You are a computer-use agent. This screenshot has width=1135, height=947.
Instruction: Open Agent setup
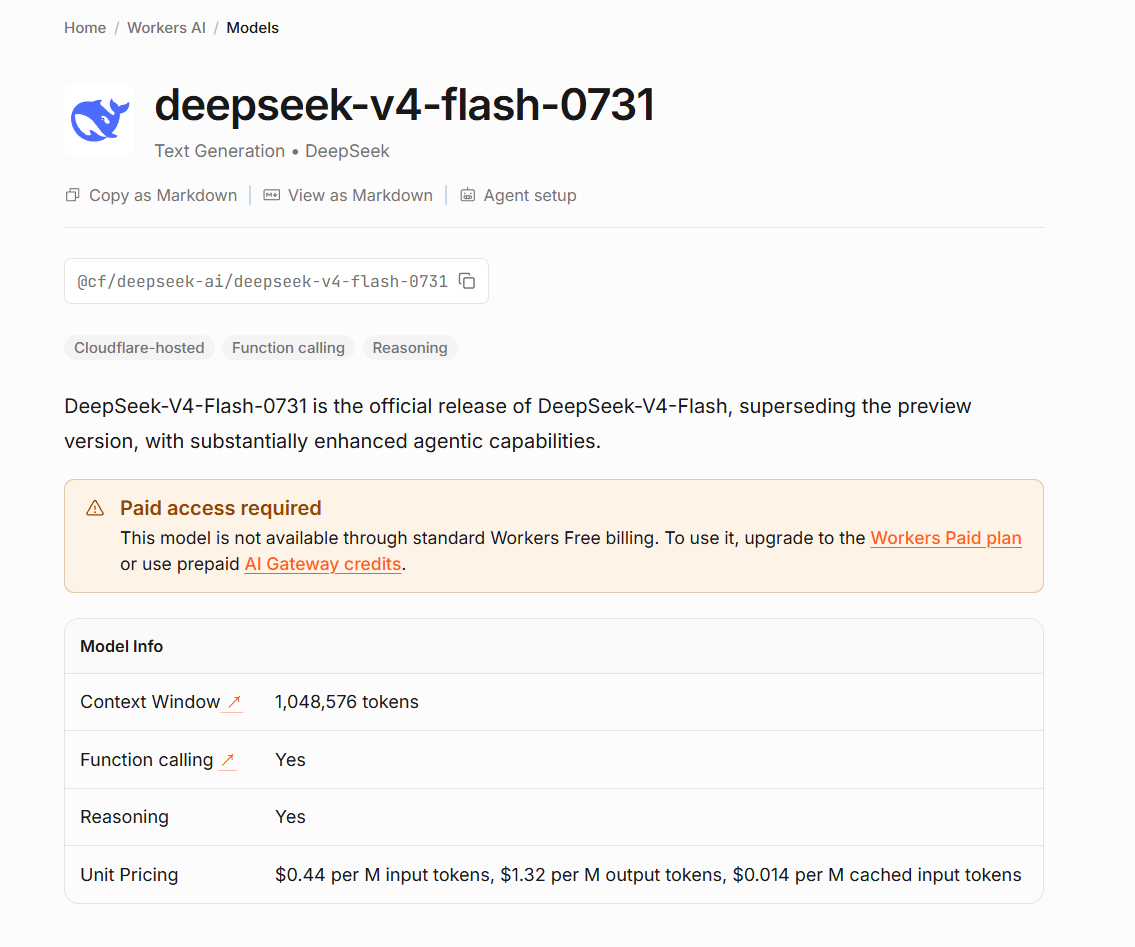[x=530, y=195]
